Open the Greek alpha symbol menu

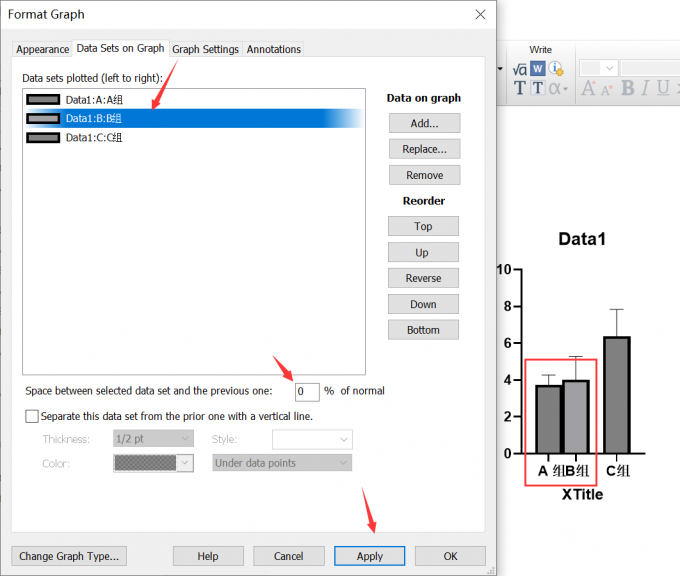558,88
